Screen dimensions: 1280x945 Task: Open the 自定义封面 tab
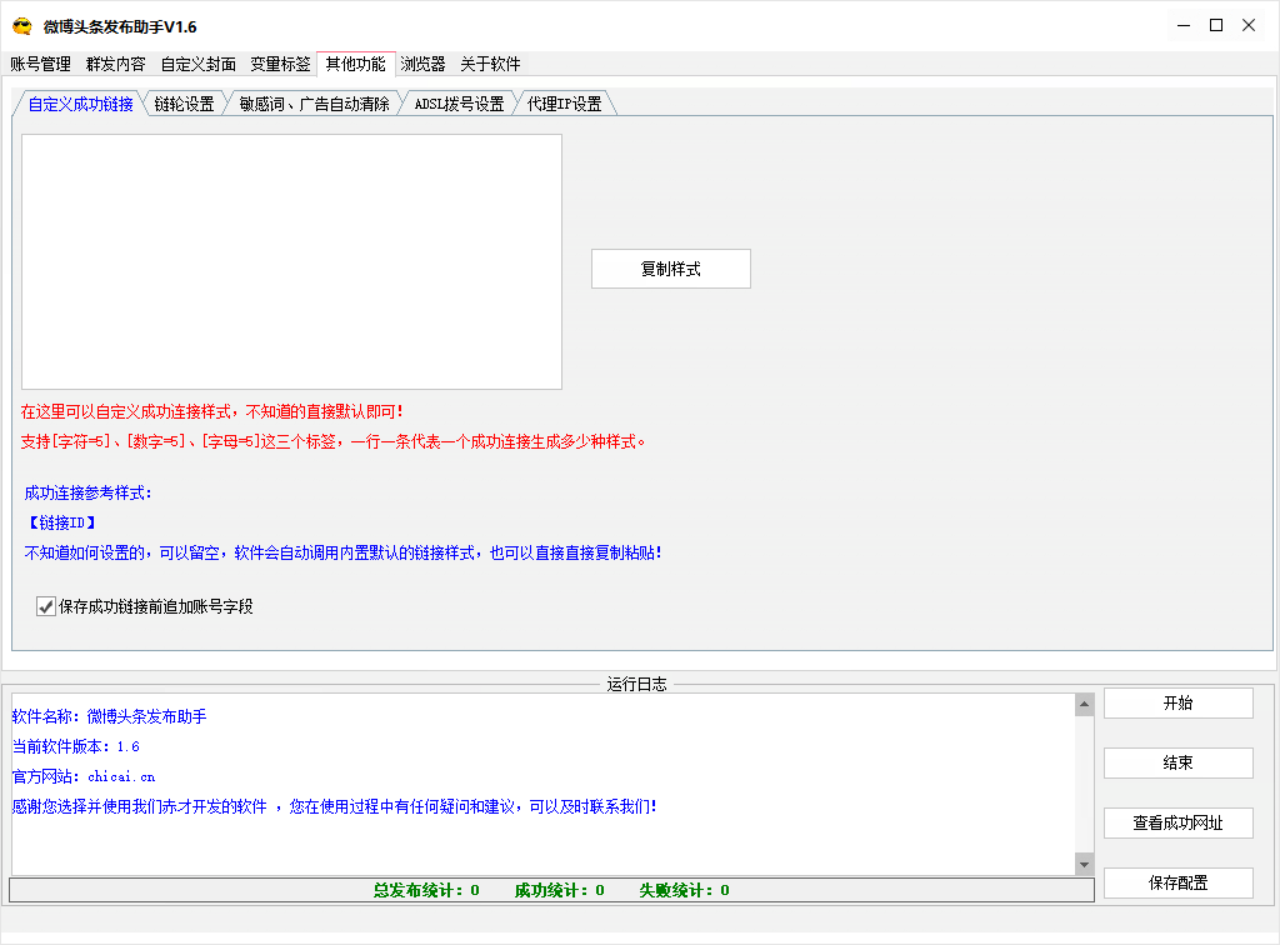tap(198, 64)
